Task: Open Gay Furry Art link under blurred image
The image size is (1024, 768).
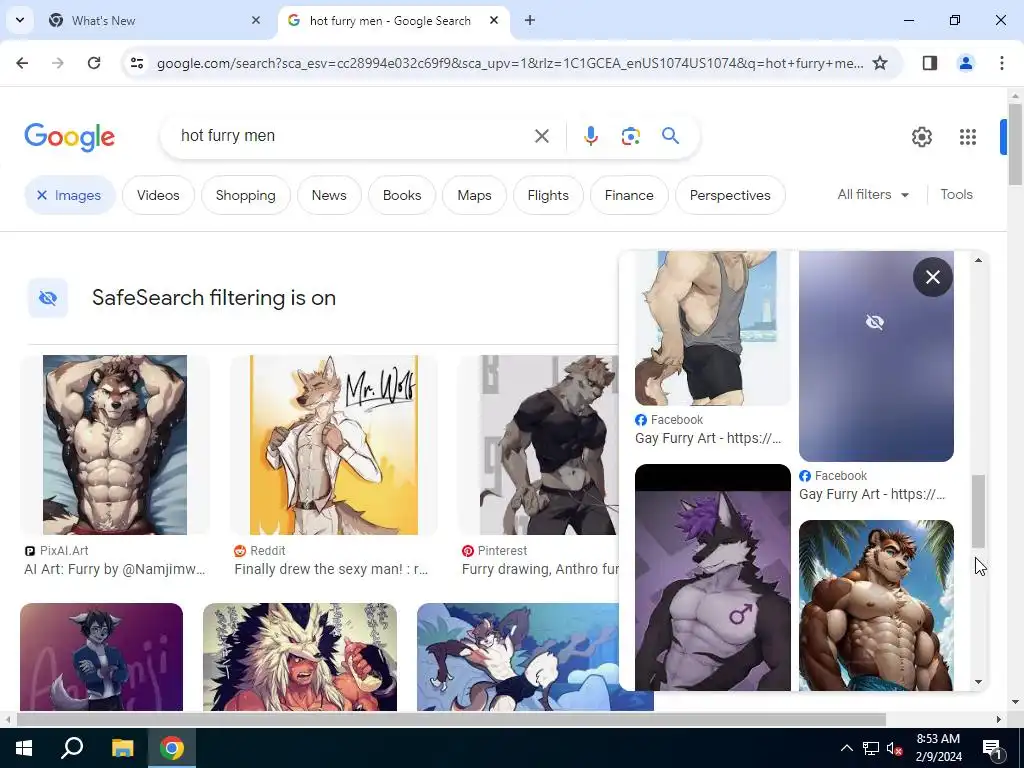Action: [872, 494]
